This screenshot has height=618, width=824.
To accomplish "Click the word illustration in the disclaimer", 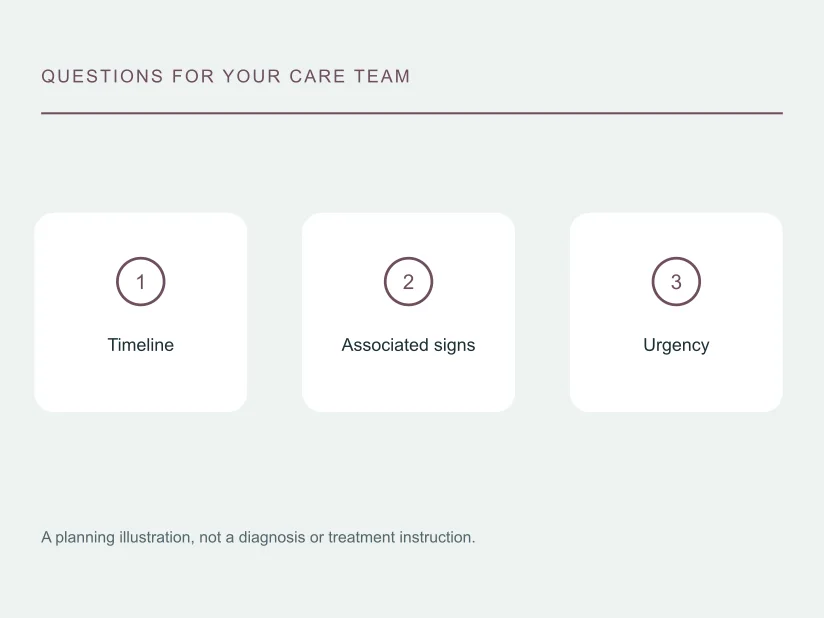I will coord(157,537).
